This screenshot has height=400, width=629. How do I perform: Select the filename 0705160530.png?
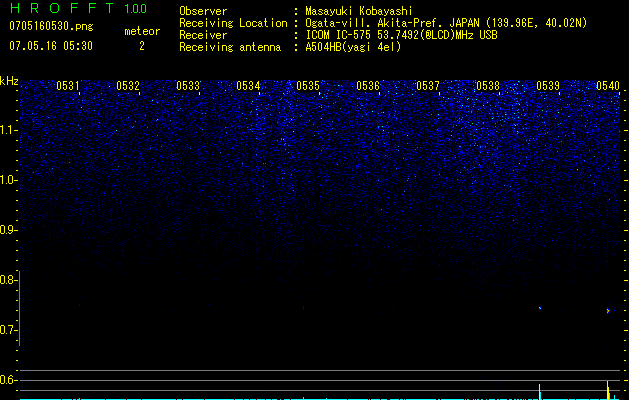tap(51, 26)
